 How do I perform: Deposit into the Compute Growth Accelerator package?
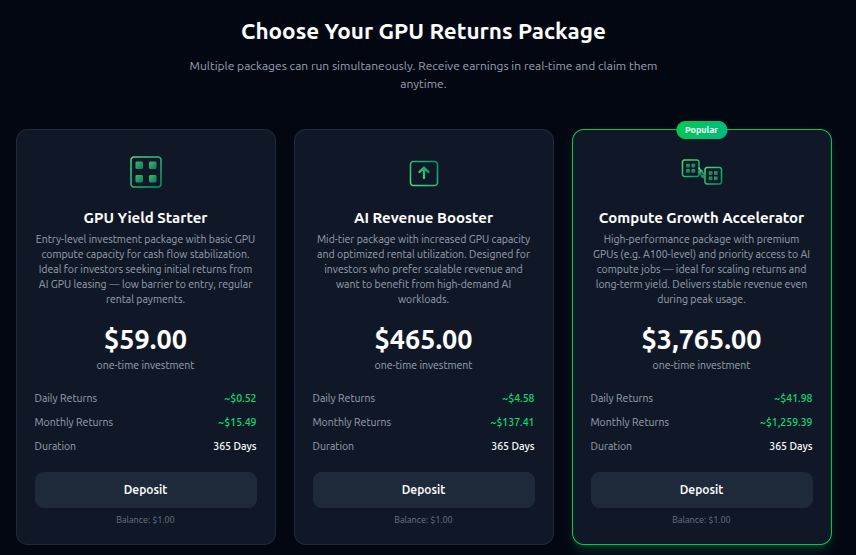coord(702,490)
